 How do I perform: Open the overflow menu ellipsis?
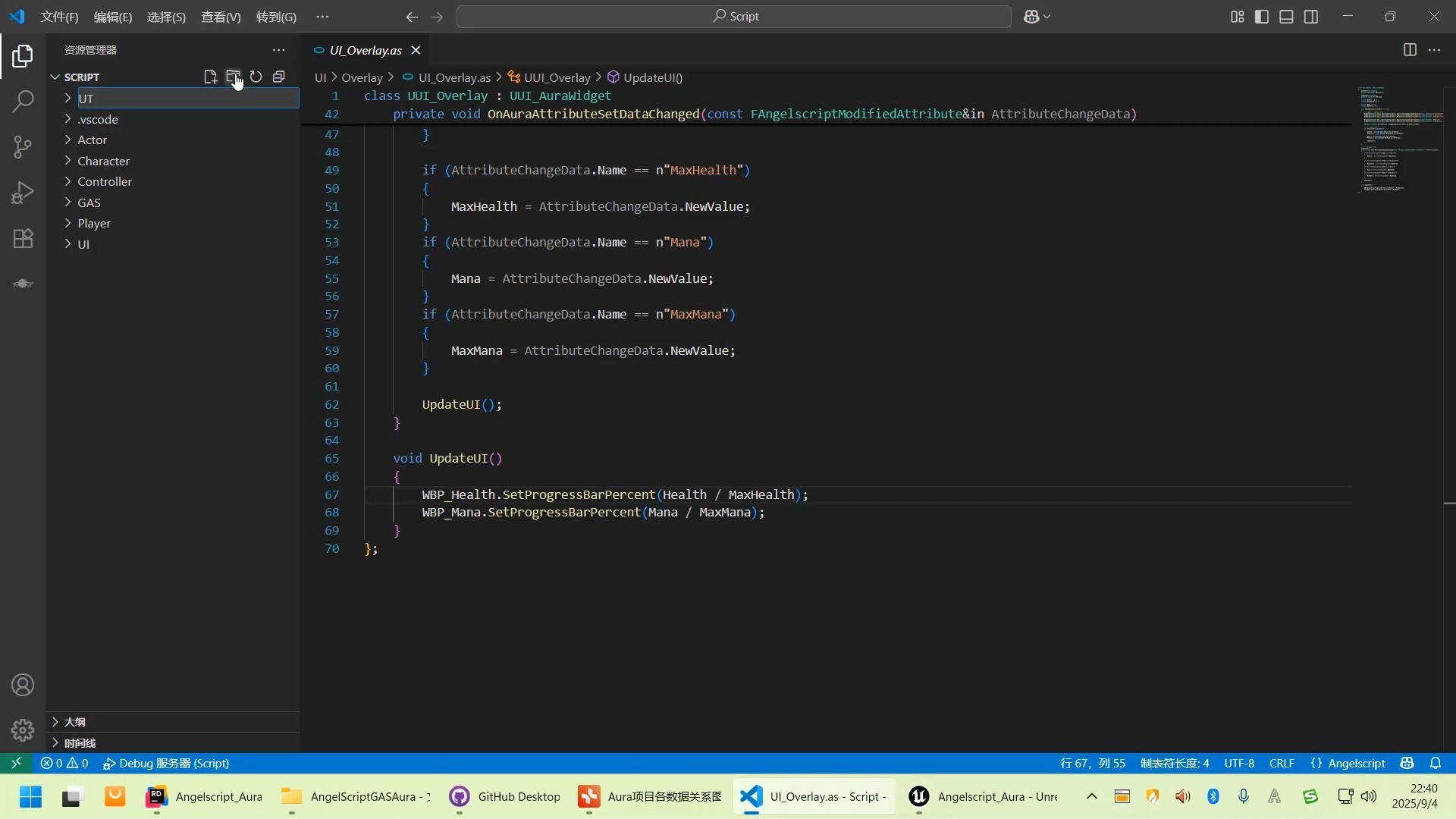click(322, 17)
